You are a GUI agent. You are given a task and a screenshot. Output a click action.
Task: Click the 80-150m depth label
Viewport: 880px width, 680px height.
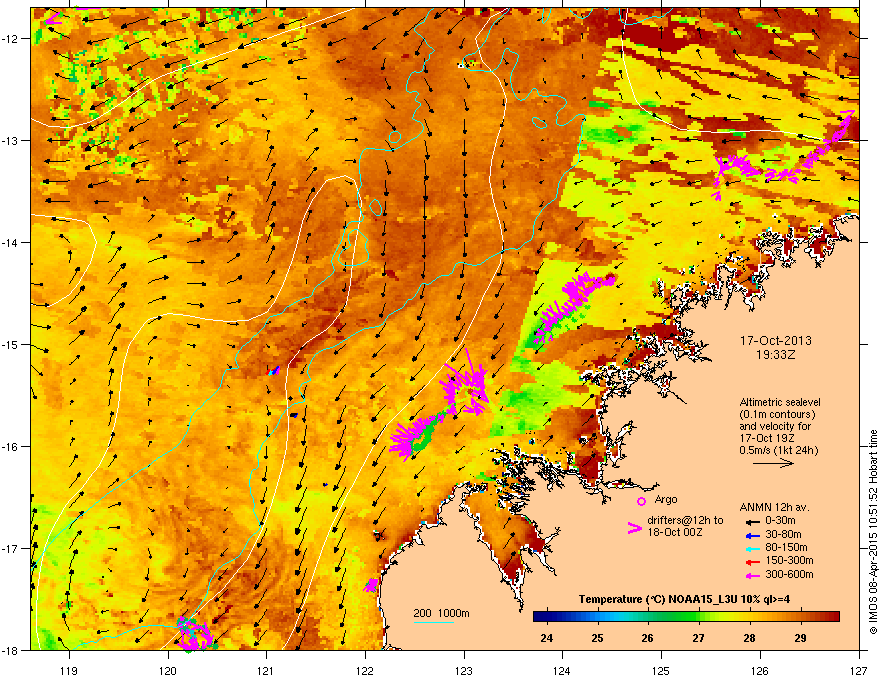point(786,548)
